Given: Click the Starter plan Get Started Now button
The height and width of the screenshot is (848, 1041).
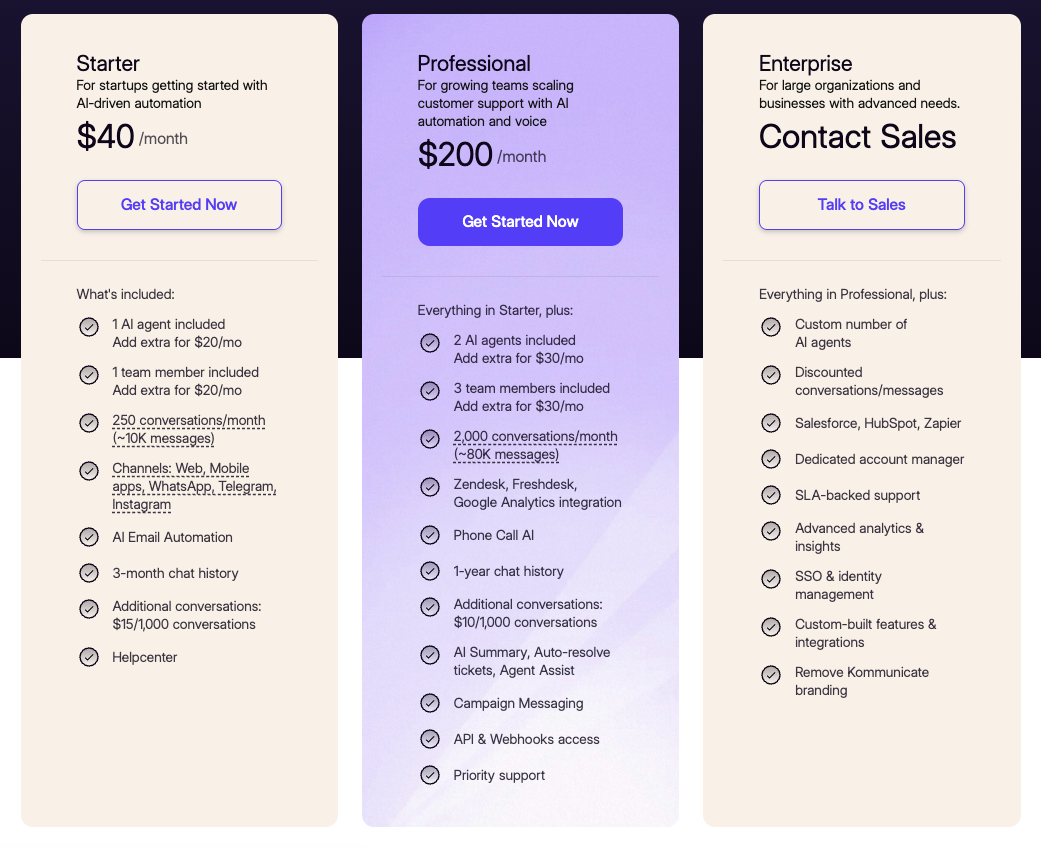Looking at the screenshot, I should point(179,205).
